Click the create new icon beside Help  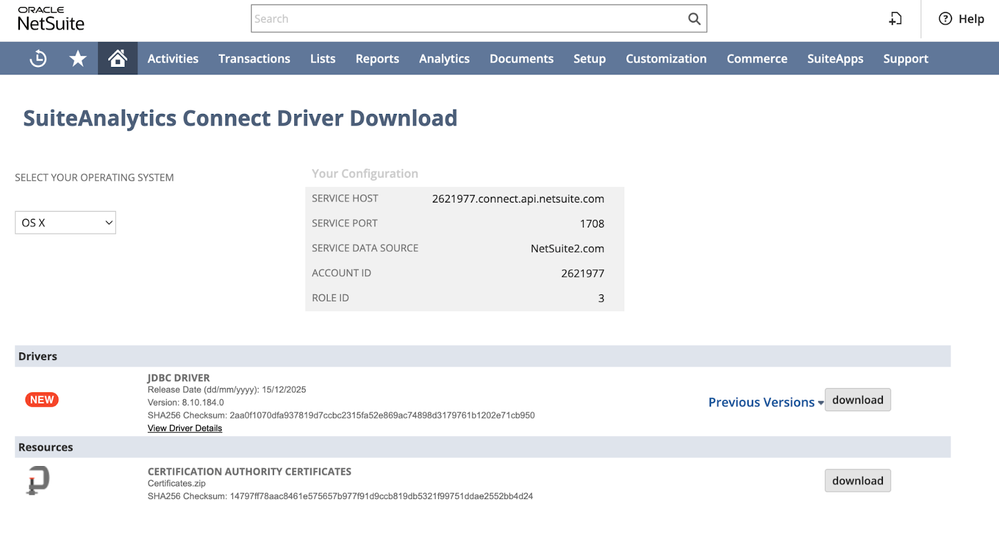tap(895, 19)
